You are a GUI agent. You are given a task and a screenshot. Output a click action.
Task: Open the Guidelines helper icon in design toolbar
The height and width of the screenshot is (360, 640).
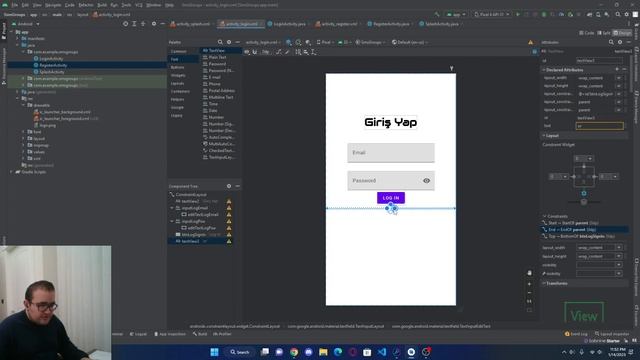coord(313,52)
